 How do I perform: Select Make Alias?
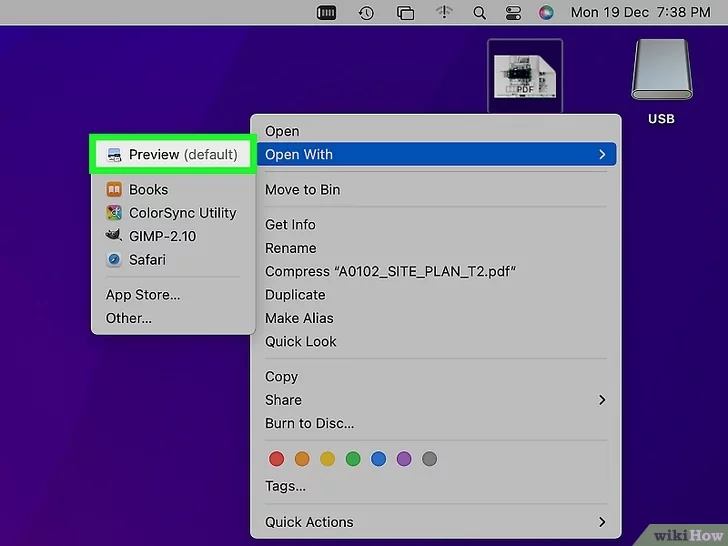pyautogui.click(x=436, y=318)
